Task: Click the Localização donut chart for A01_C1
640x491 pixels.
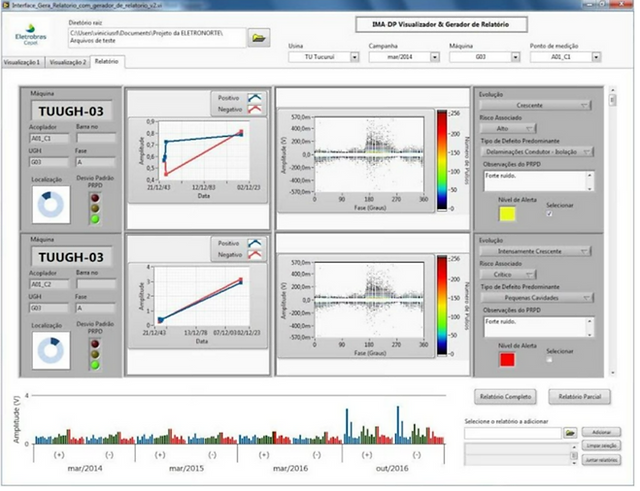Action: pos(51,204)
